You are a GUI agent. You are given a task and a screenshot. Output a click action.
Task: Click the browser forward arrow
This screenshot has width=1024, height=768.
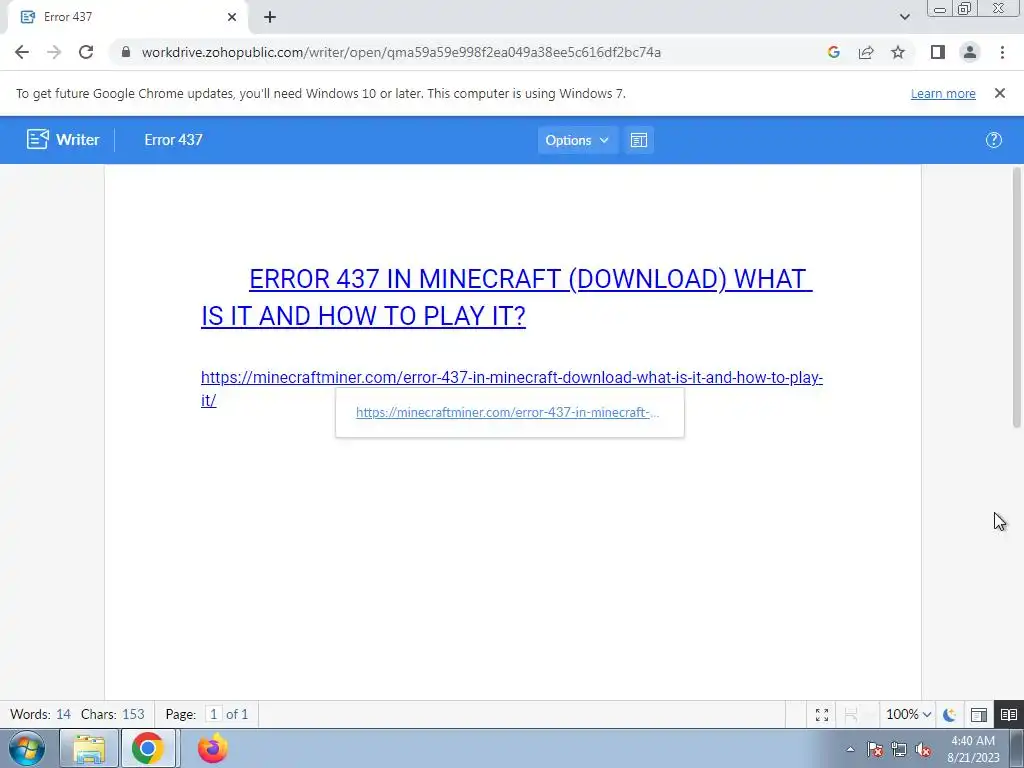(54, 52)
